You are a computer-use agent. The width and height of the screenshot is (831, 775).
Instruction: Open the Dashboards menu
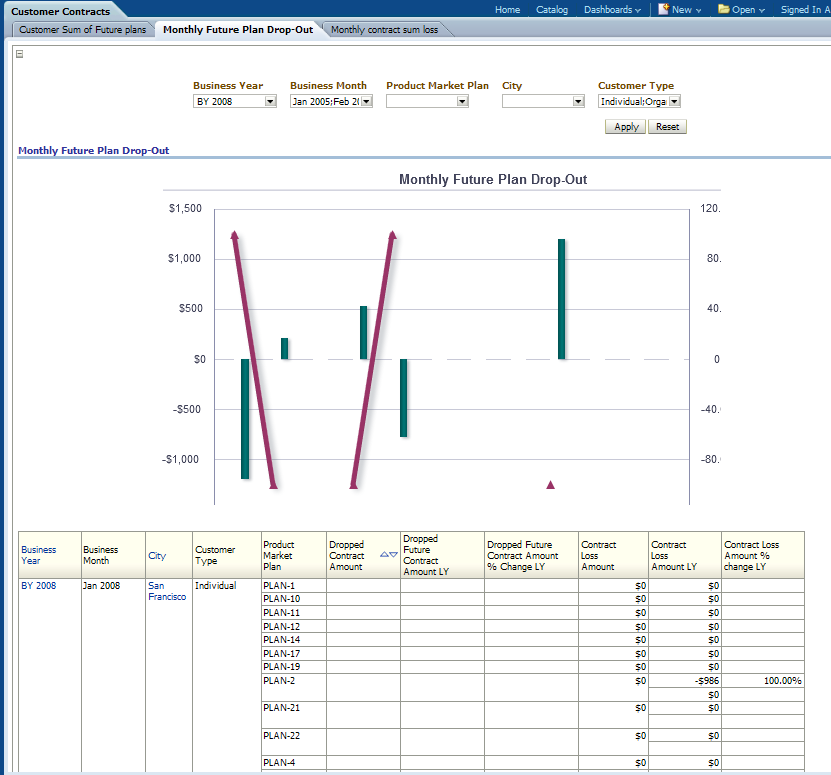pos(612,10)
